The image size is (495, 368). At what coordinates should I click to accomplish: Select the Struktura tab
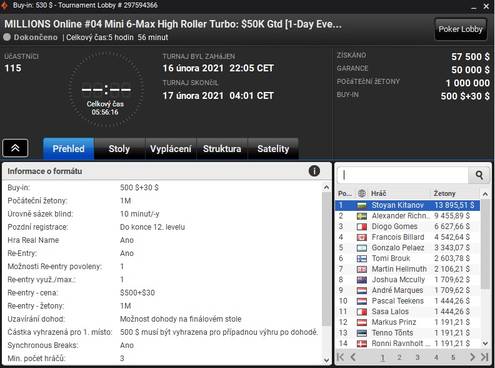click(222, 149)
